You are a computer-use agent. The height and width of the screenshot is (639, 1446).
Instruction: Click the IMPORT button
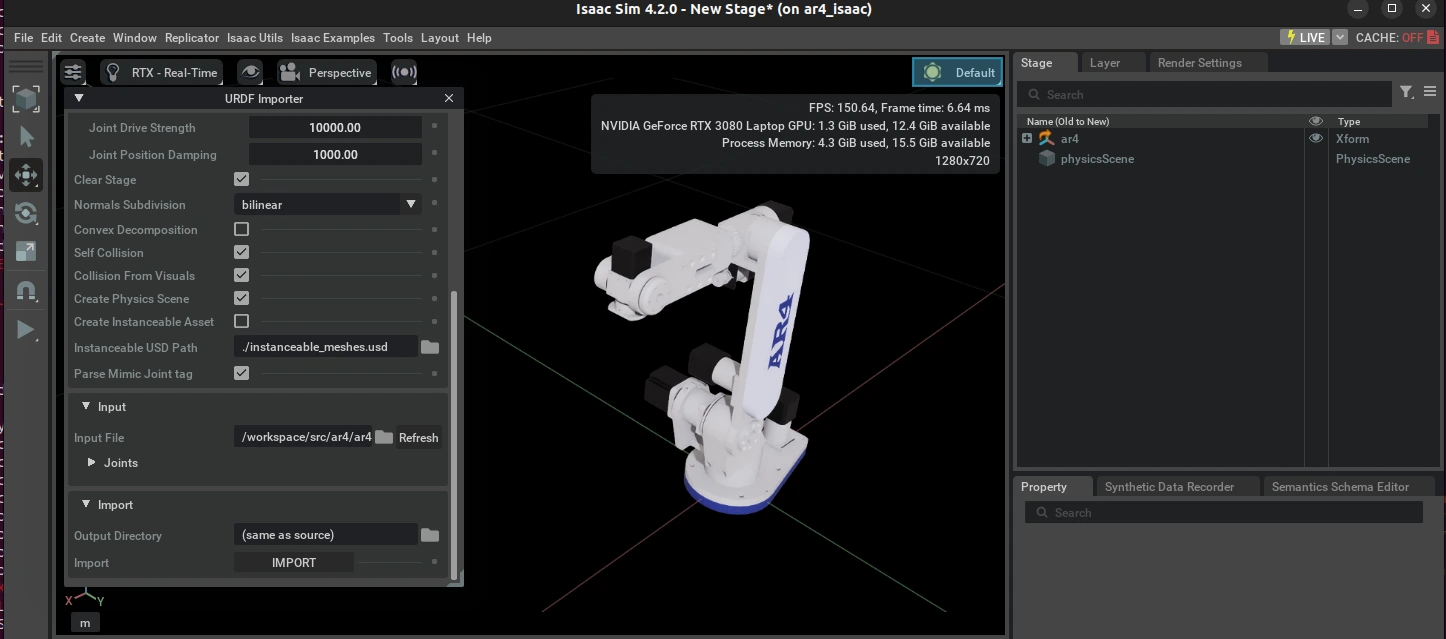coord(294,562)
